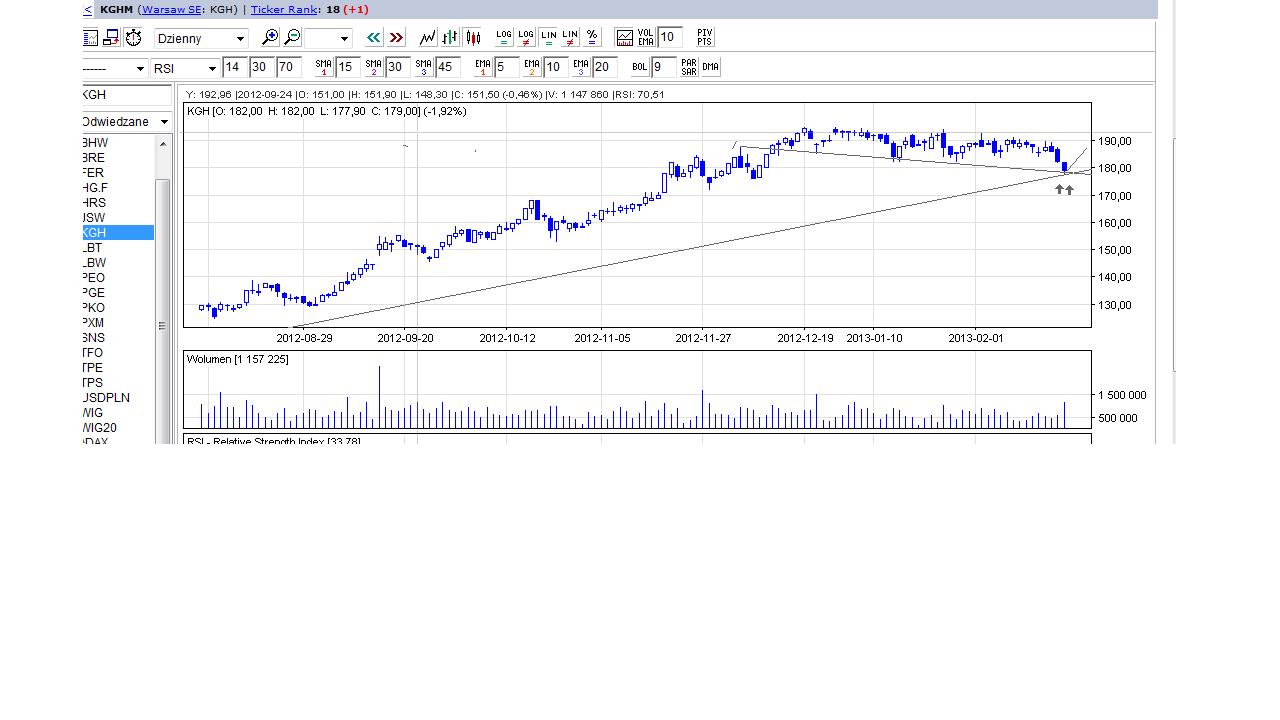
Task: Expand the Odwiedzane list dropdown
Action: click(x=164, y=122)
